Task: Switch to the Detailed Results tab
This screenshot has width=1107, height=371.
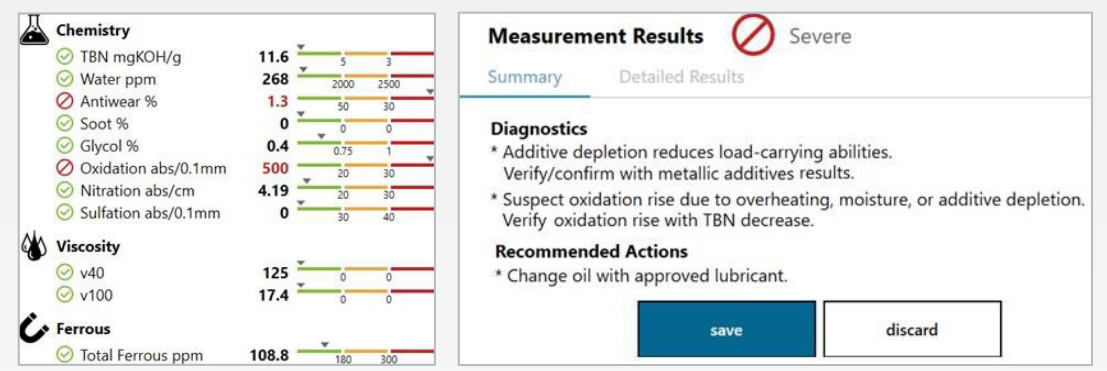Action: [681, 77]
